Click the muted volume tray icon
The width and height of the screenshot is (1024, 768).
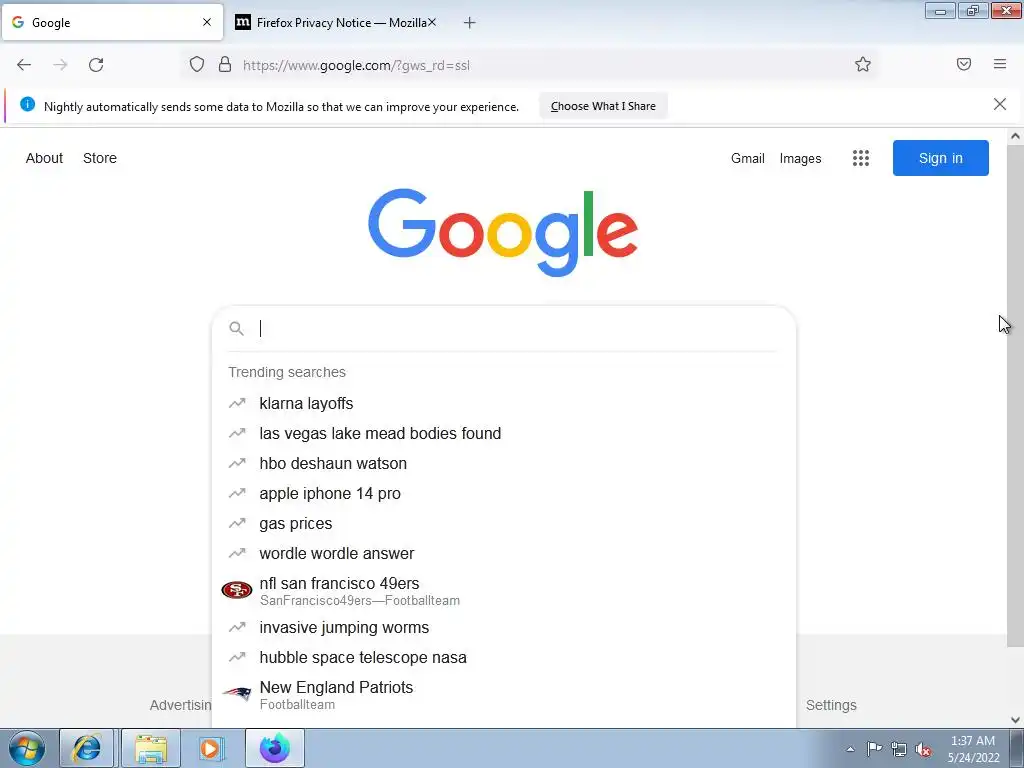coord(923,749)
